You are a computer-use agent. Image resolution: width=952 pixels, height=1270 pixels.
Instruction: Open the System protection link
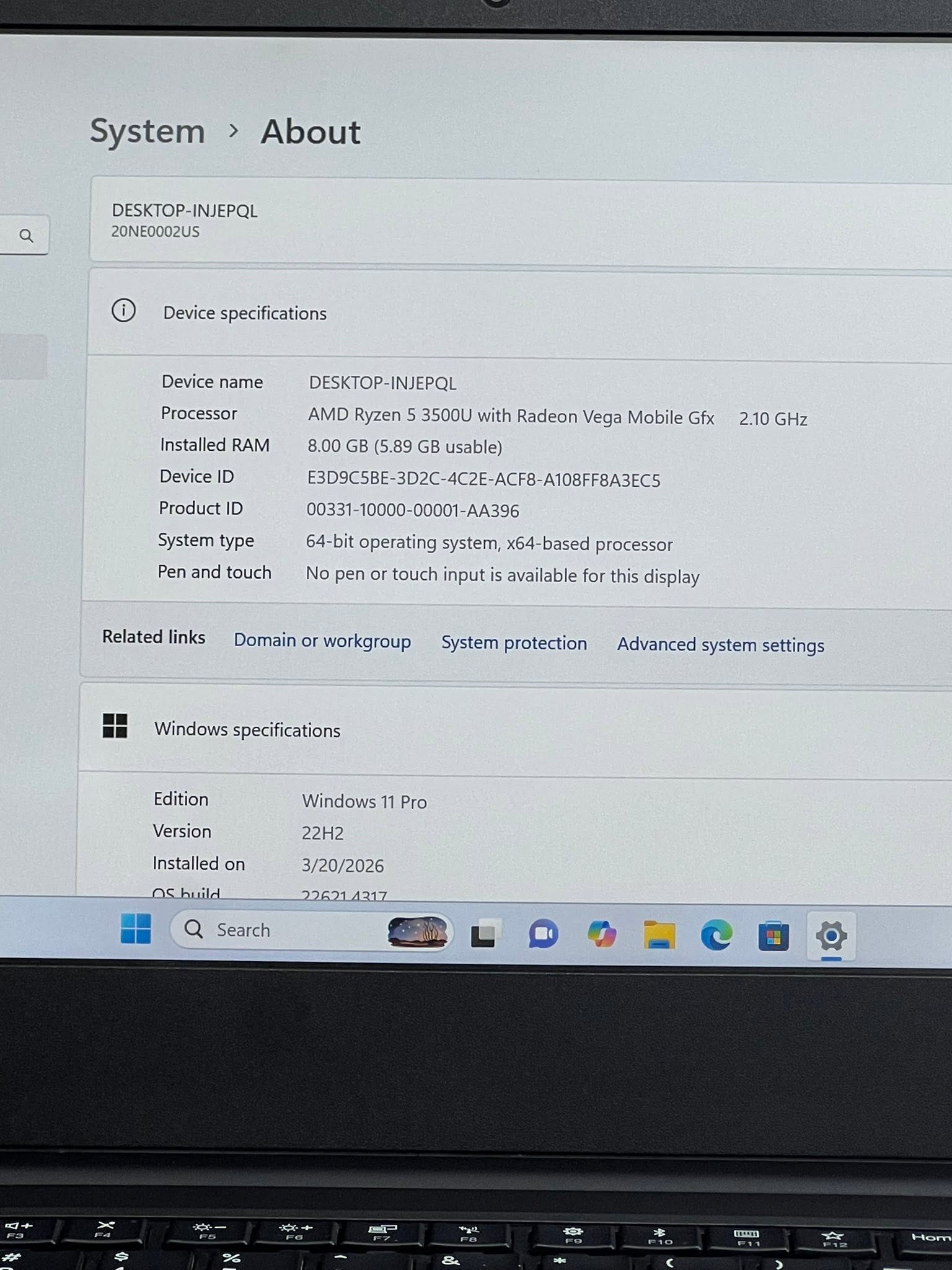514,643
